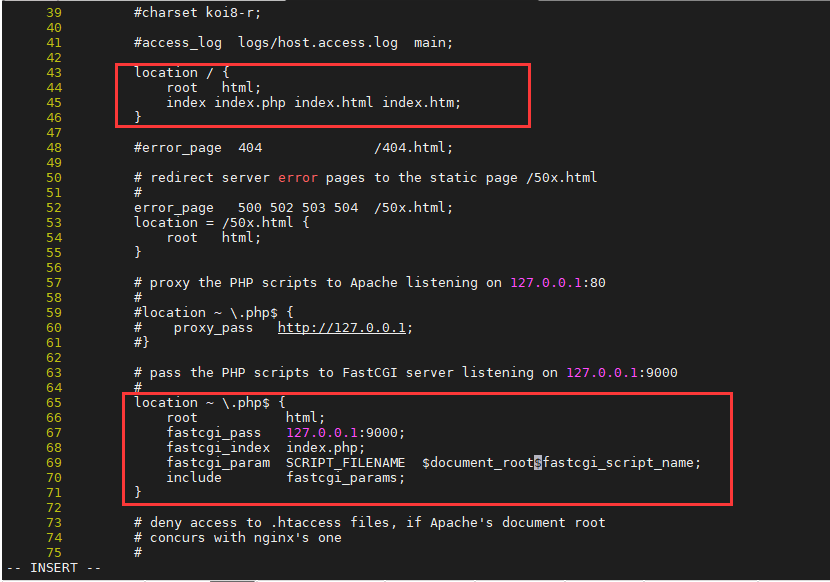Click line number 56
This screenshot has height=582, width=830.
click(x=53, y=268)
